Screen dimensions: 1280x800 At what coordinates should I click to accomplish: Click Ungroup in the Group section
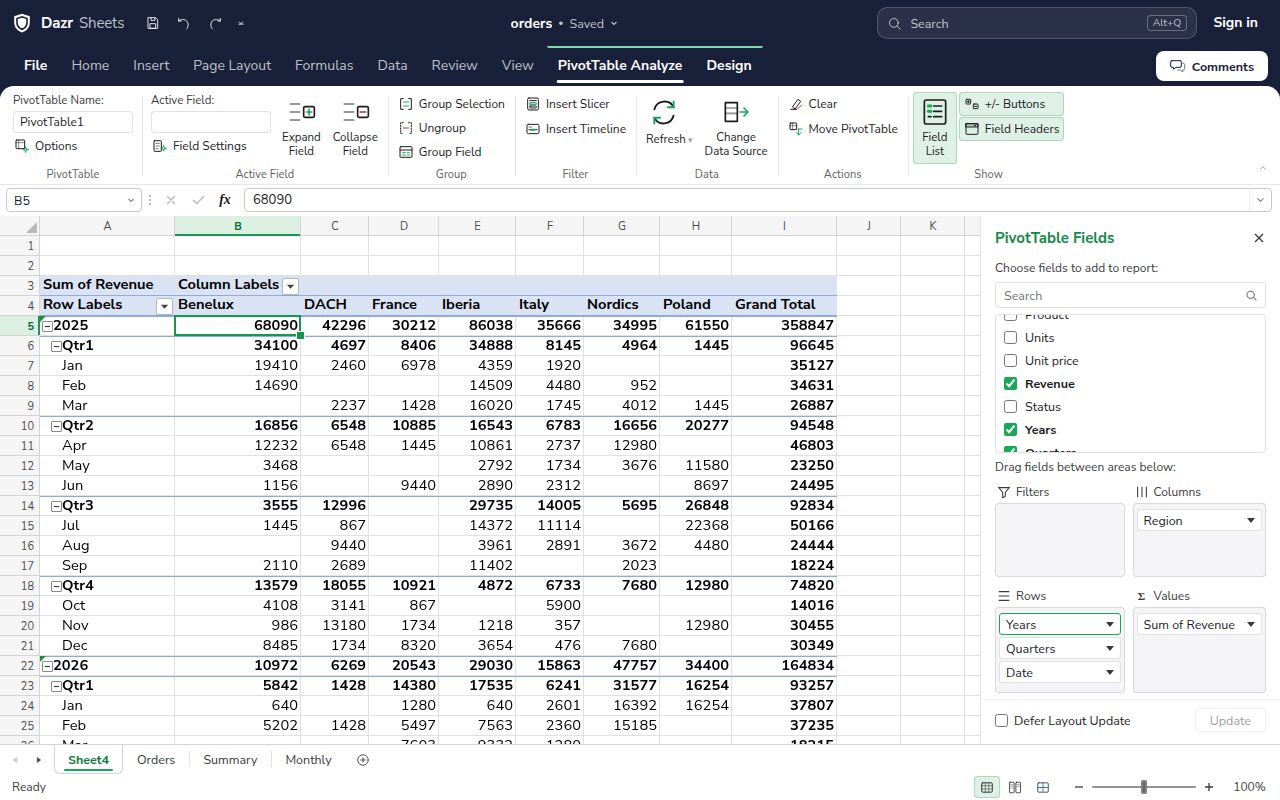pos(433,128)
